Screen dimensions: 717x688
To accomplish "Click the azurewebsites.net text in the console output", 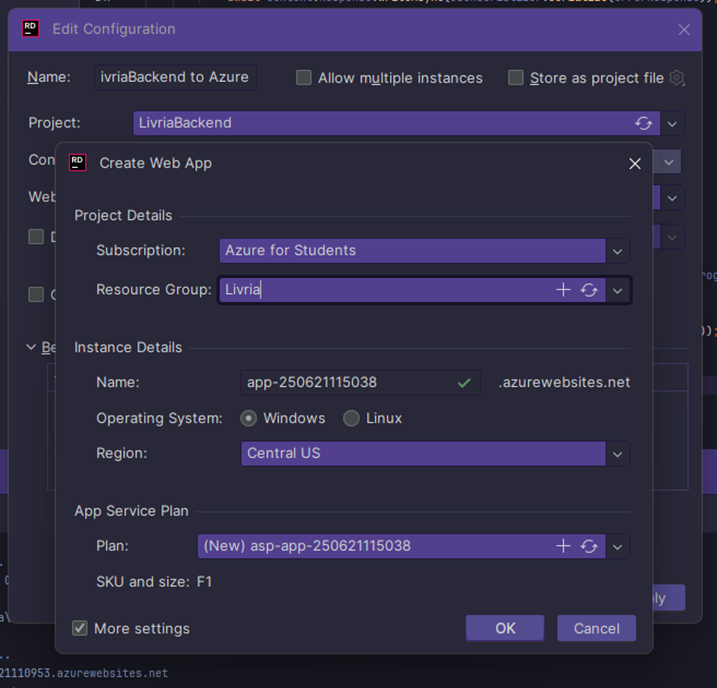I will pos(84,673).
